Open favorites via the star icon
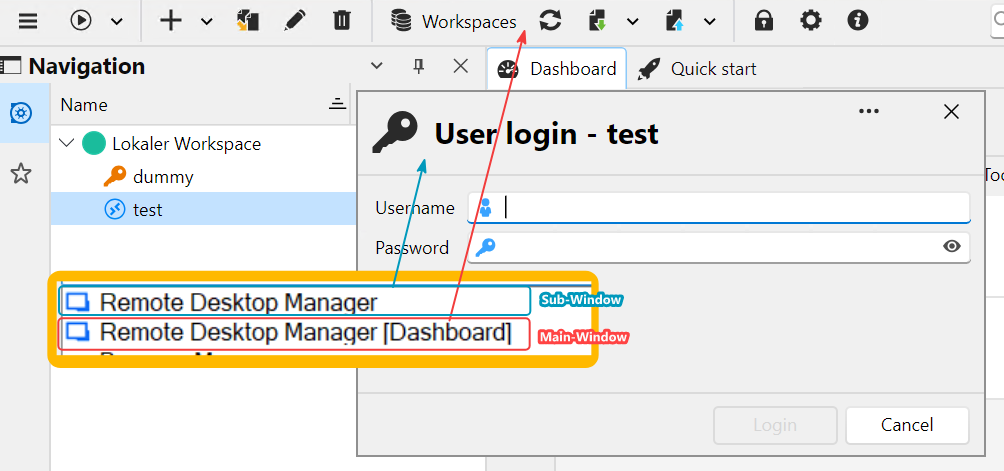This screenshot has height=471, width=1004. (21, 173)
